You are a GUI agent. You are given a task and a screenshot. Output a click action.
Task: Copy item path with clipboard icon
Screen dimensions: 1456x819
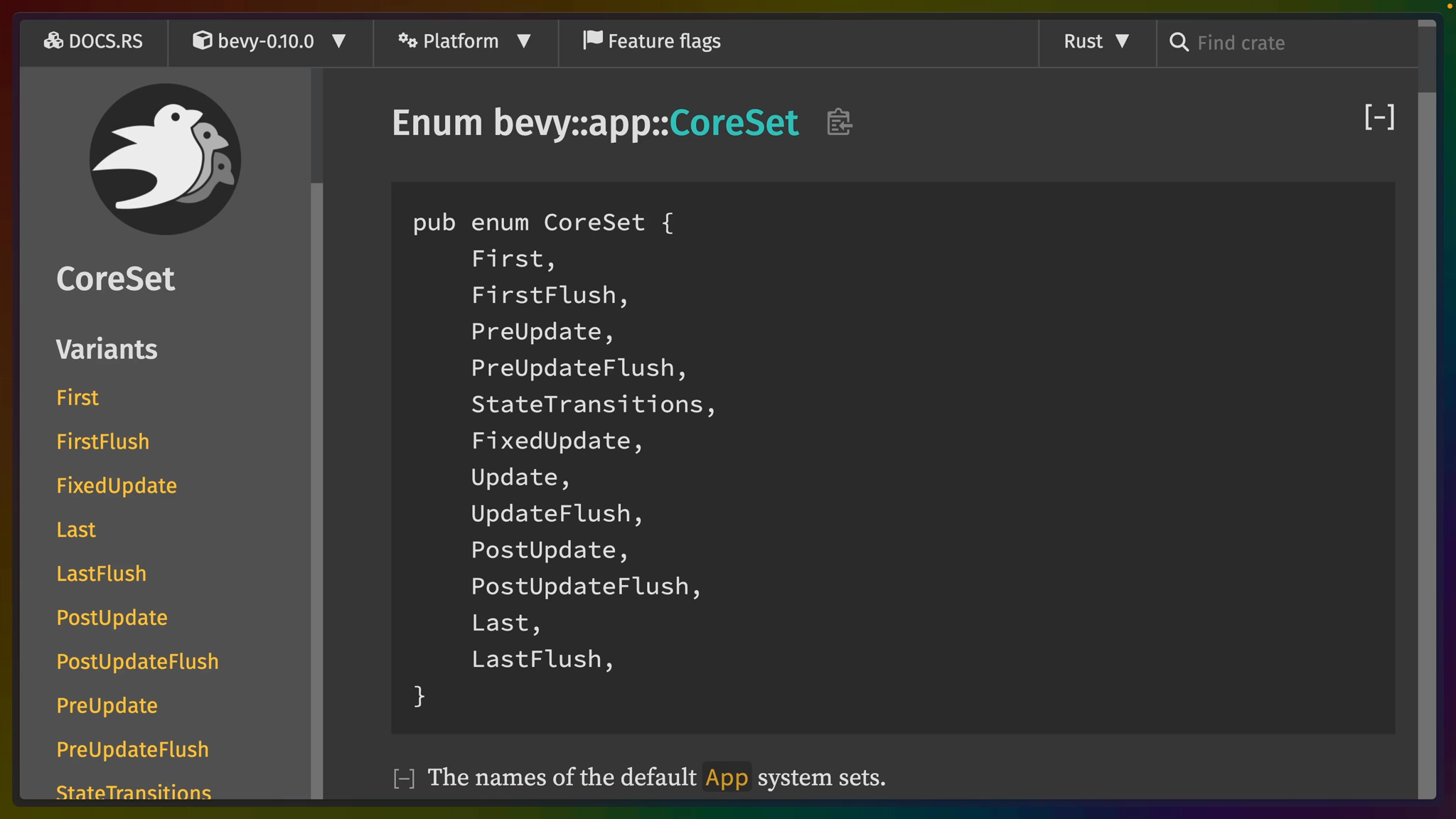(839, 122)
